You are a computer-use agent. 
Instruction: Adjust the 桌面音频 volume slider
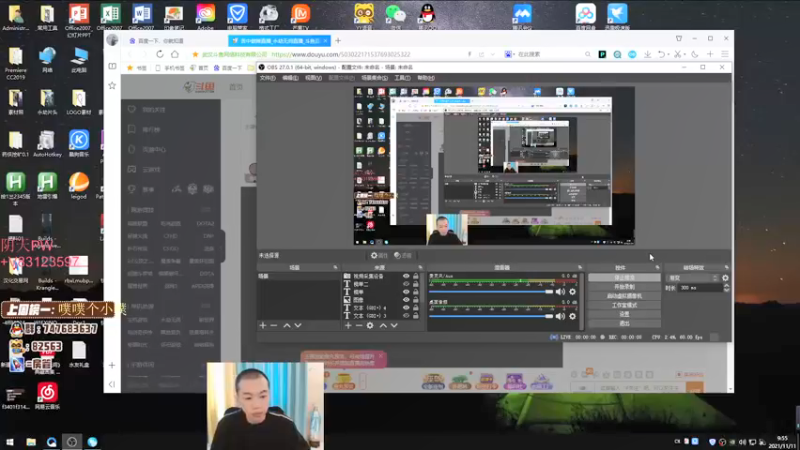[491, 316]
